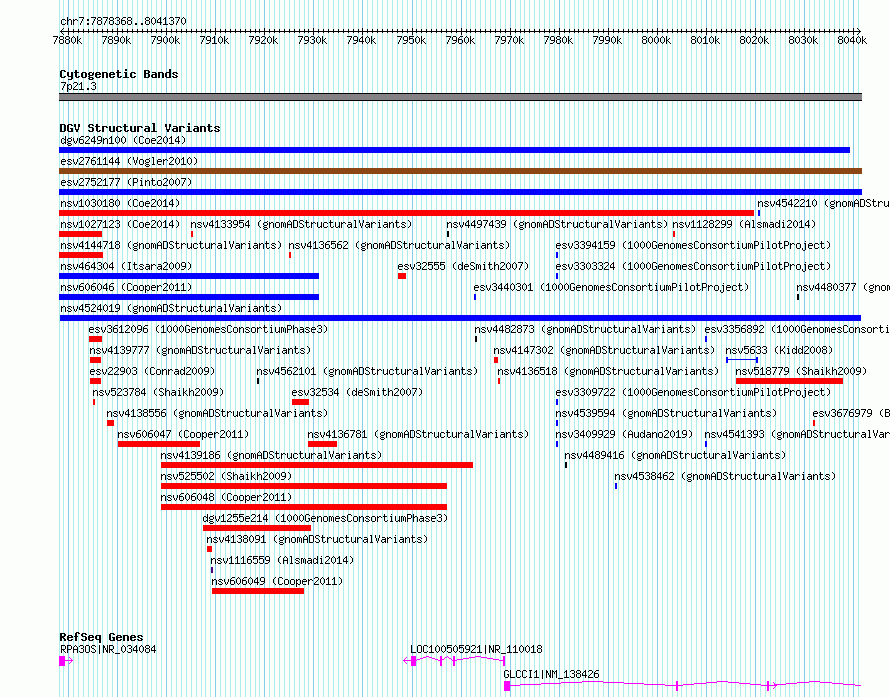Image resolution: width=890 pixels, height=697 pixels.
Task: Select esv3440301 1000Genomes Pilot label
Action: (x=611, y=287)
